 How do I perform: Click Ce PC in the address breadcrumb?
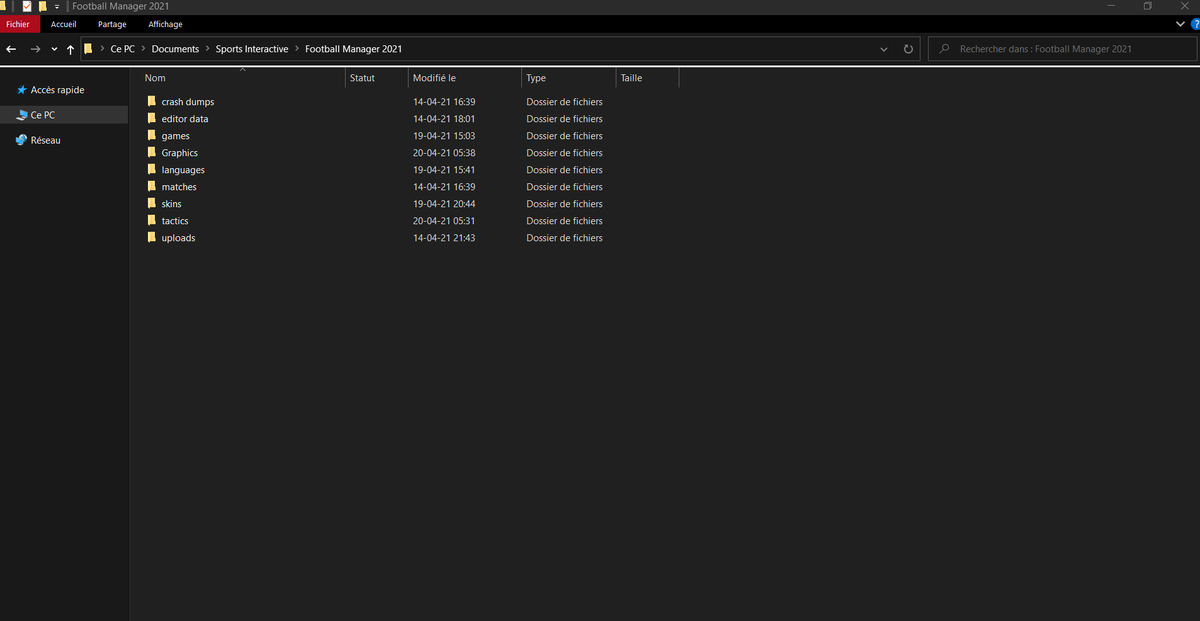[x=122, y=49]
